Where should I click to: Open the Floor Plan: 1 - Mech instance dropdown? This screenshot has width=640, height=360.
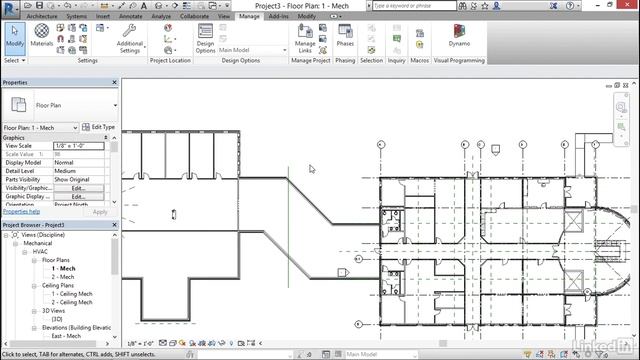click(x=75, y=128)
